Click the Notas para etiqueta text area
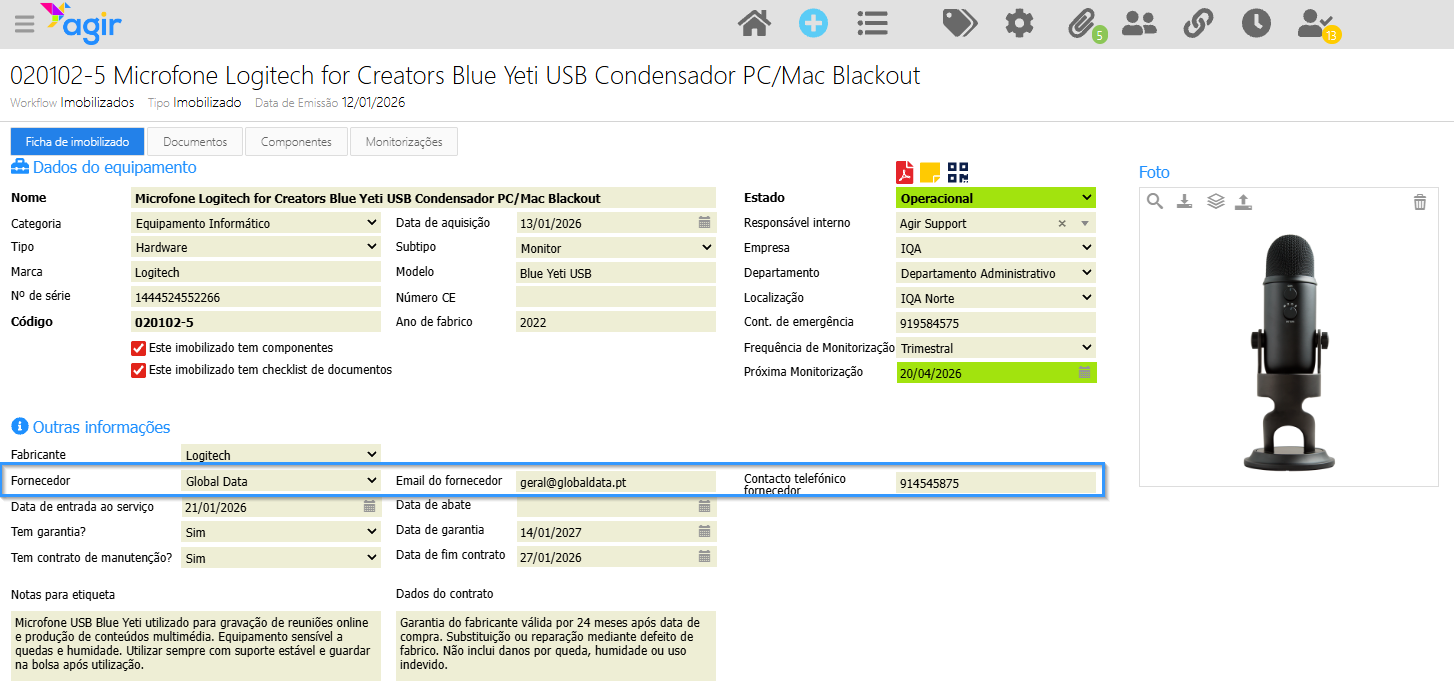This screenshot has width=1454, height=692. 196,646
